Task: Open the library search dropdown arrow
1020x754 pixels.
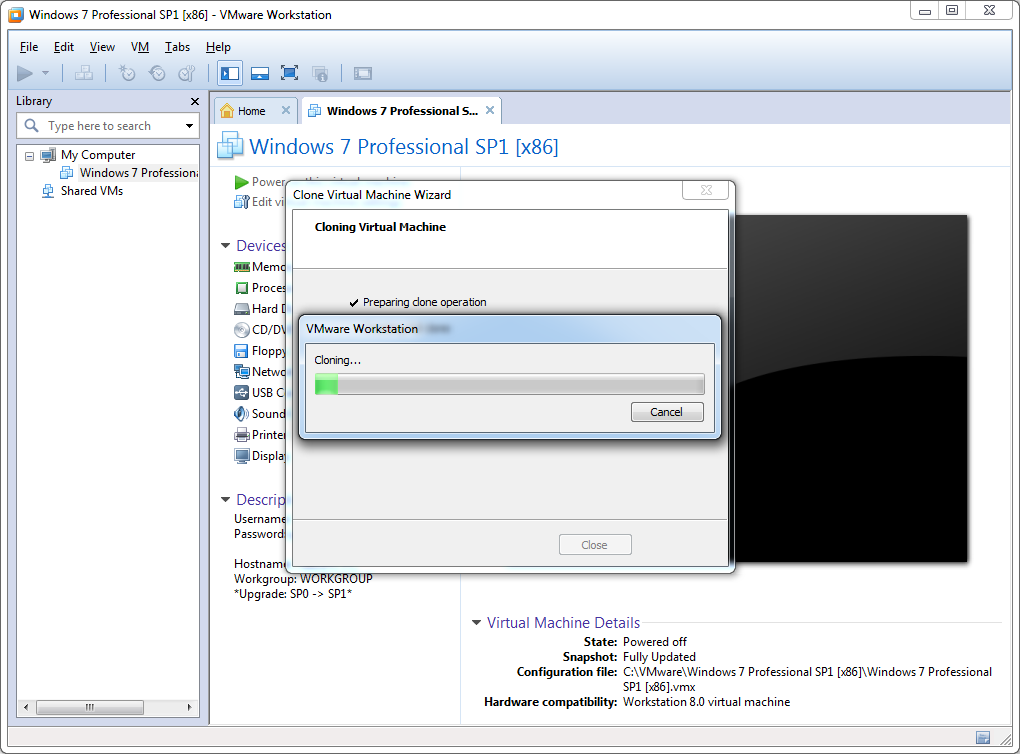Action: click(189, 126)
